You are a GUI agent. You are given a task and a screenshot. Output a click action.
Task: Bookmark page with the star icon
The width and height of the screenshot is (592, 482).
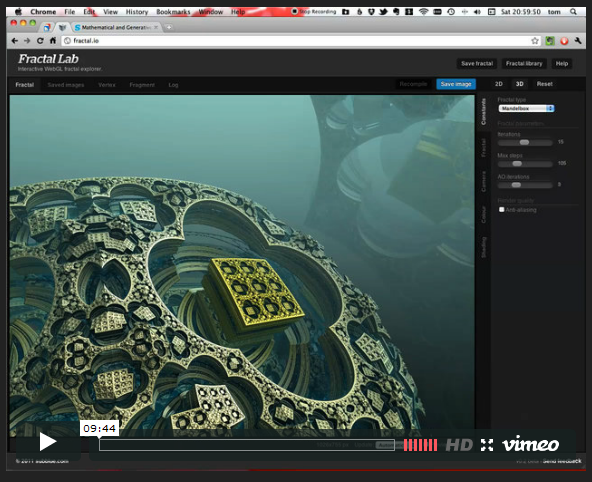click(535, 41)
